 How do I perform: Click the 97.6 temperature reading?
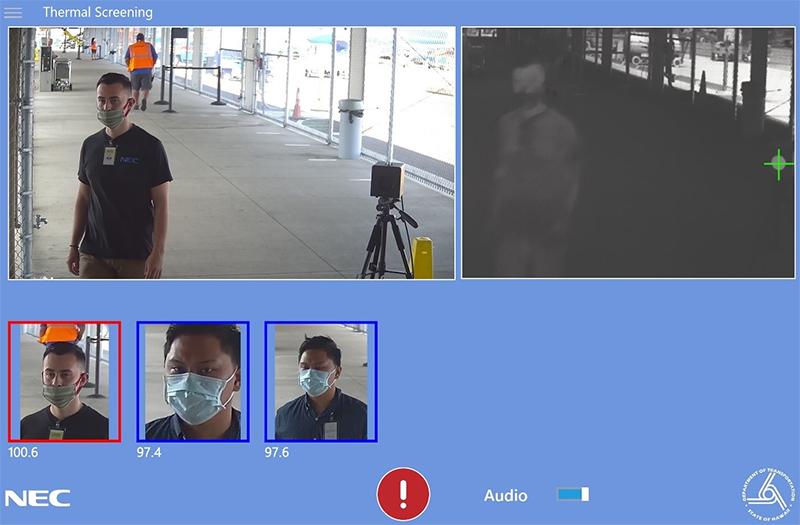pyautogui.click(x=278, y=452)
